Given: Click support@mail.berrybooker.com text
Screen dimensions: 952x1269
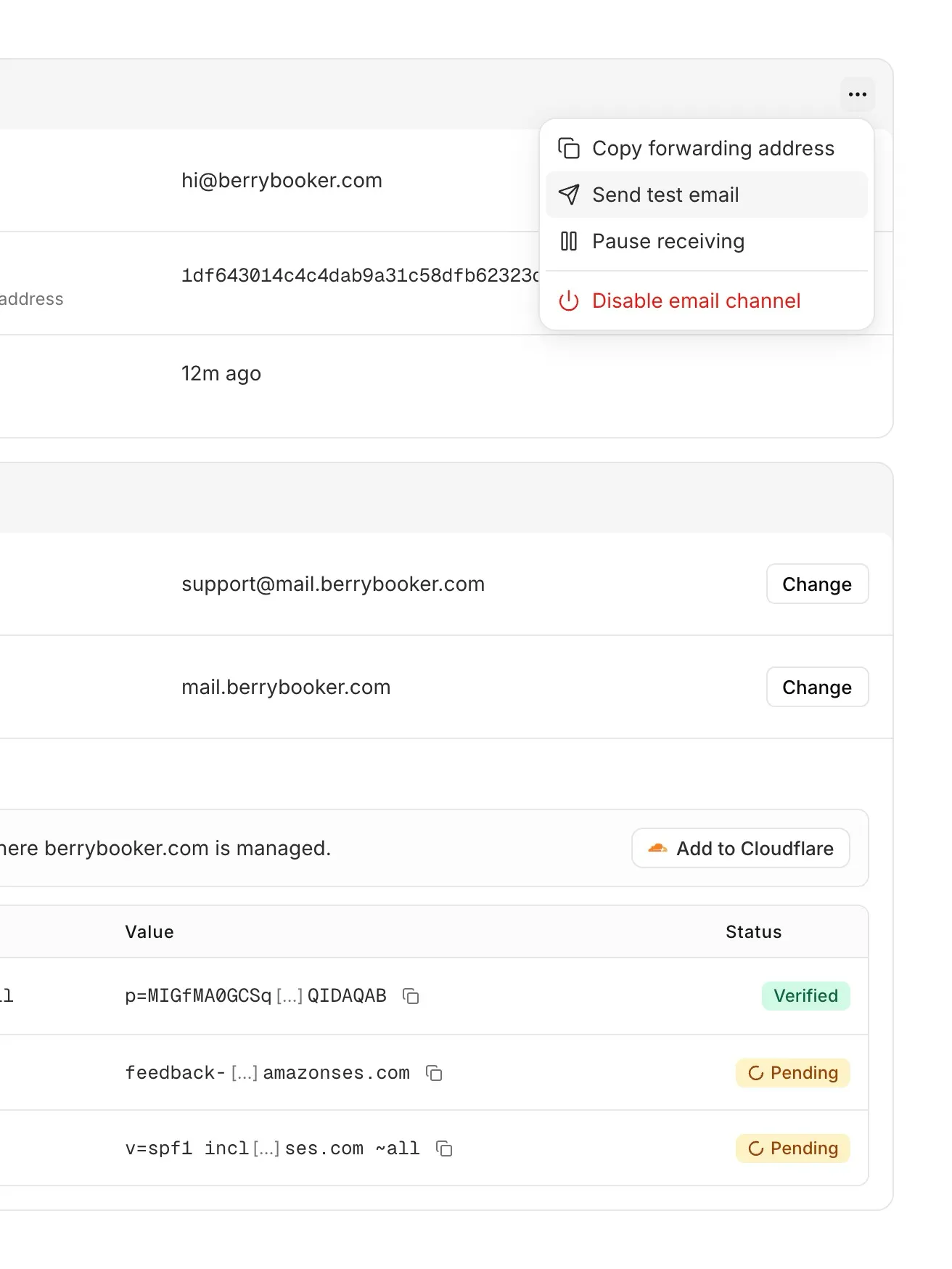Looking at the screenshot, I should coord(333,584).
